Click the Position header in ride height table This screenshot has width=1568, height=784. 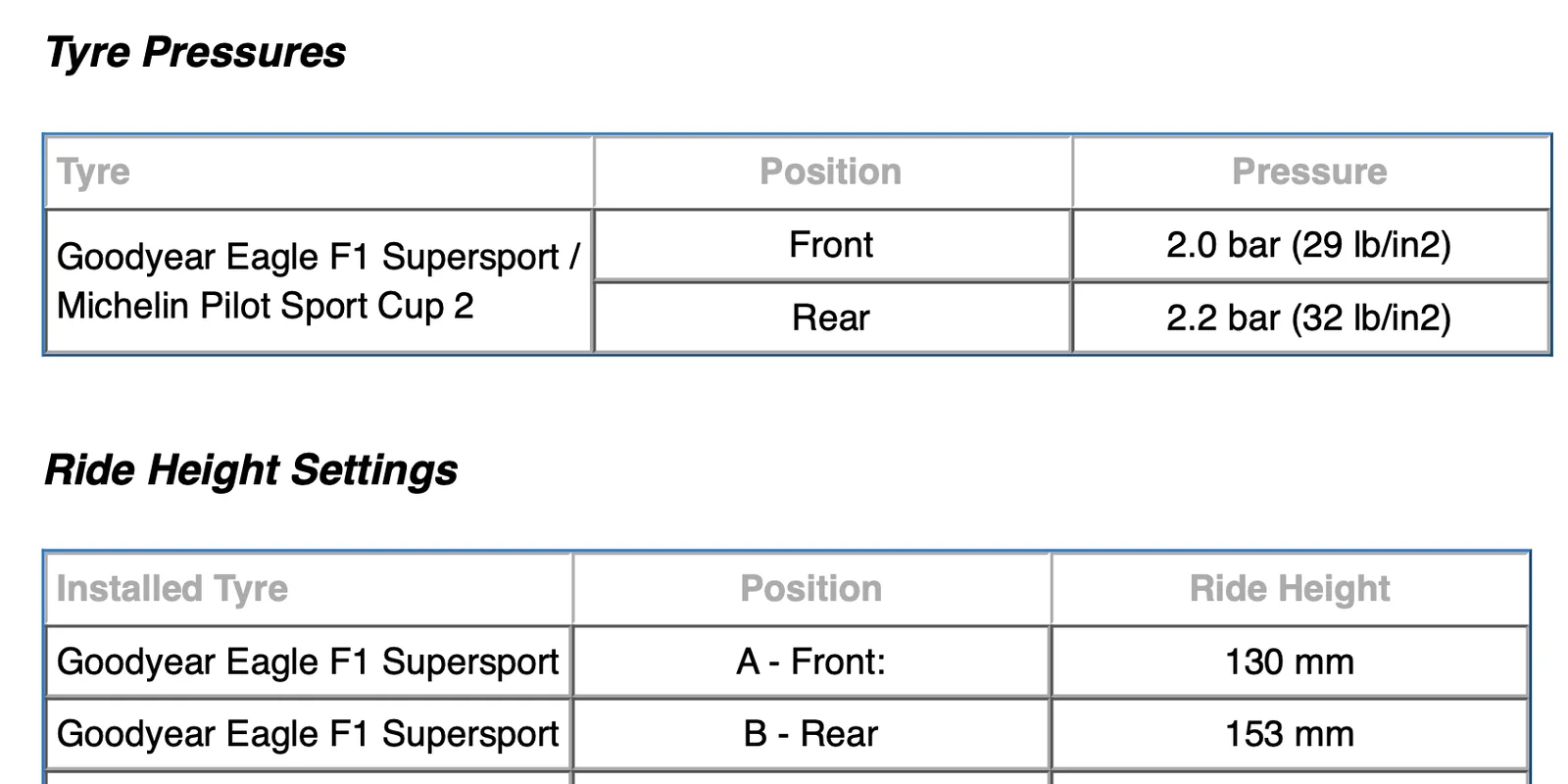click(x=811, y=589)
